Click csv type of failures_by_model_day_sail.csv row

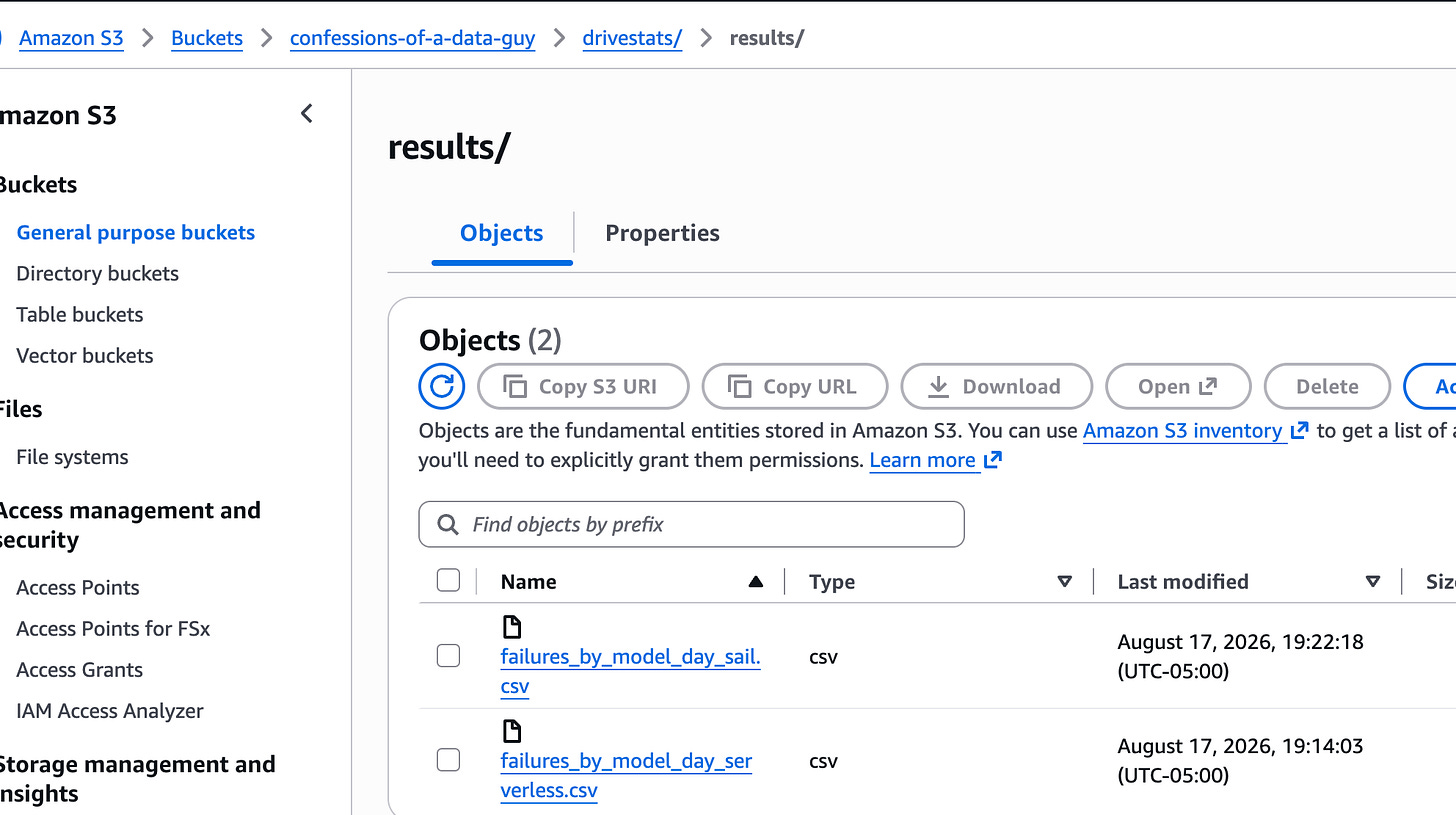click(x=823, y=657)
